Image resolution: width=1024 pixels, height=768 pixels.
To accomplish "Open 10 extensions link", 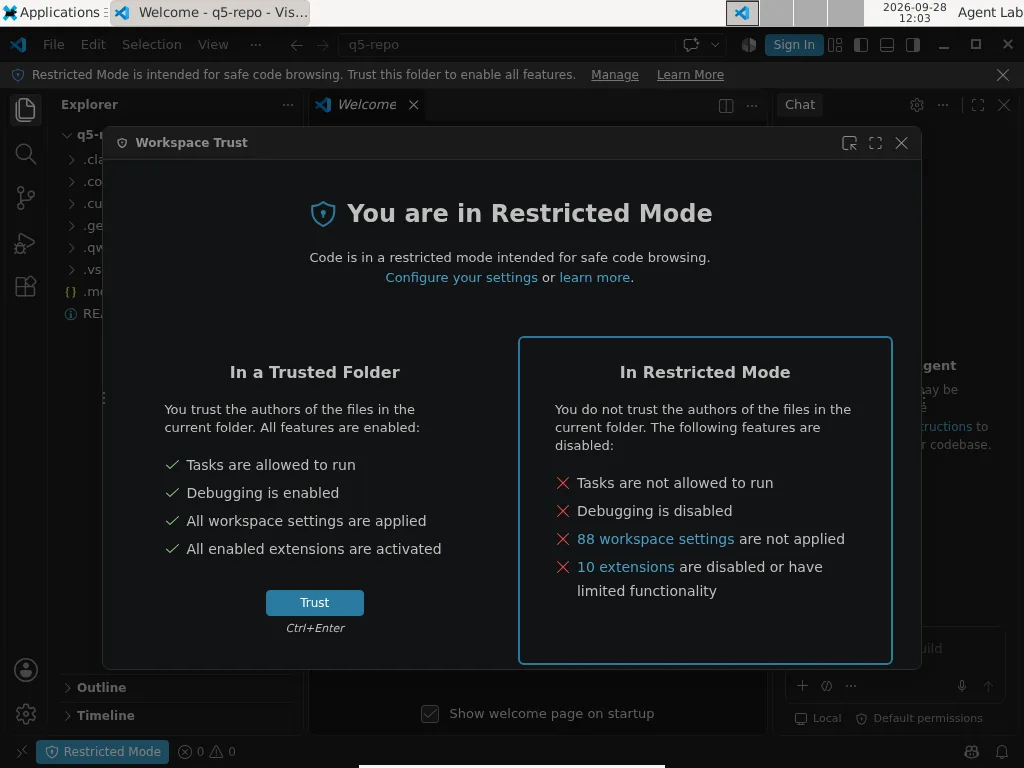I will click(626, 568).
